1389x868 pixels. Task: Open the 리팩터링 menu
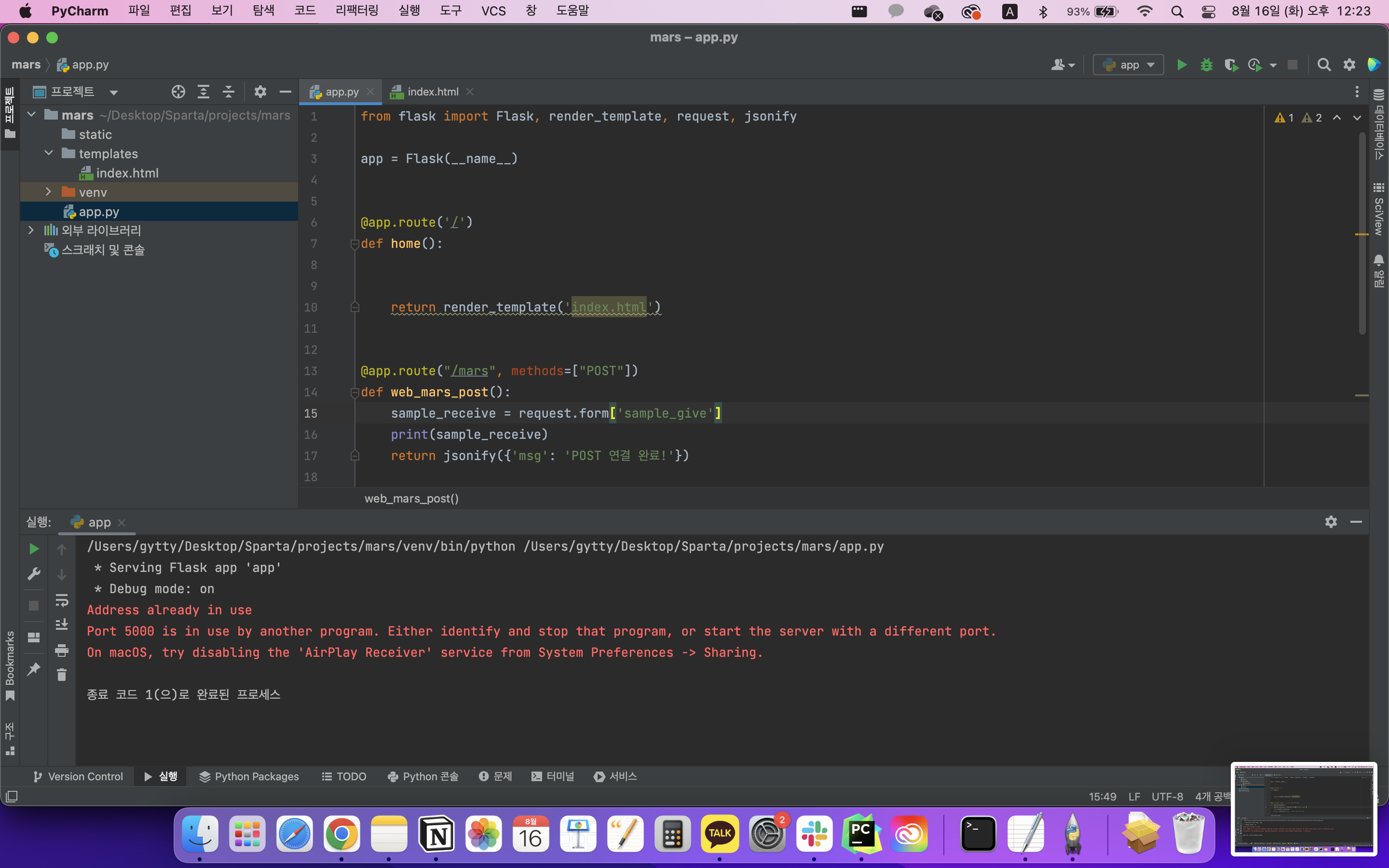(x=357, y=11)
